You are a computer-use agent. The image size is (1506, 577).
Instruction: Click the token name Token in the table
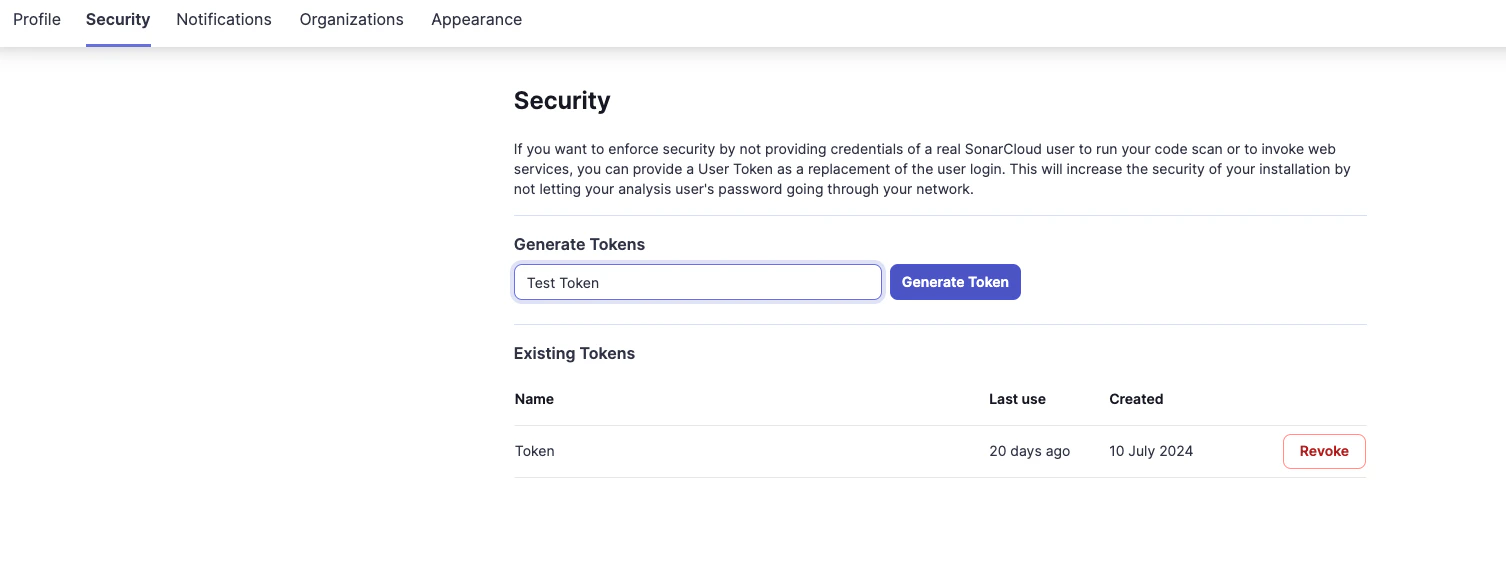click(534, 451)
